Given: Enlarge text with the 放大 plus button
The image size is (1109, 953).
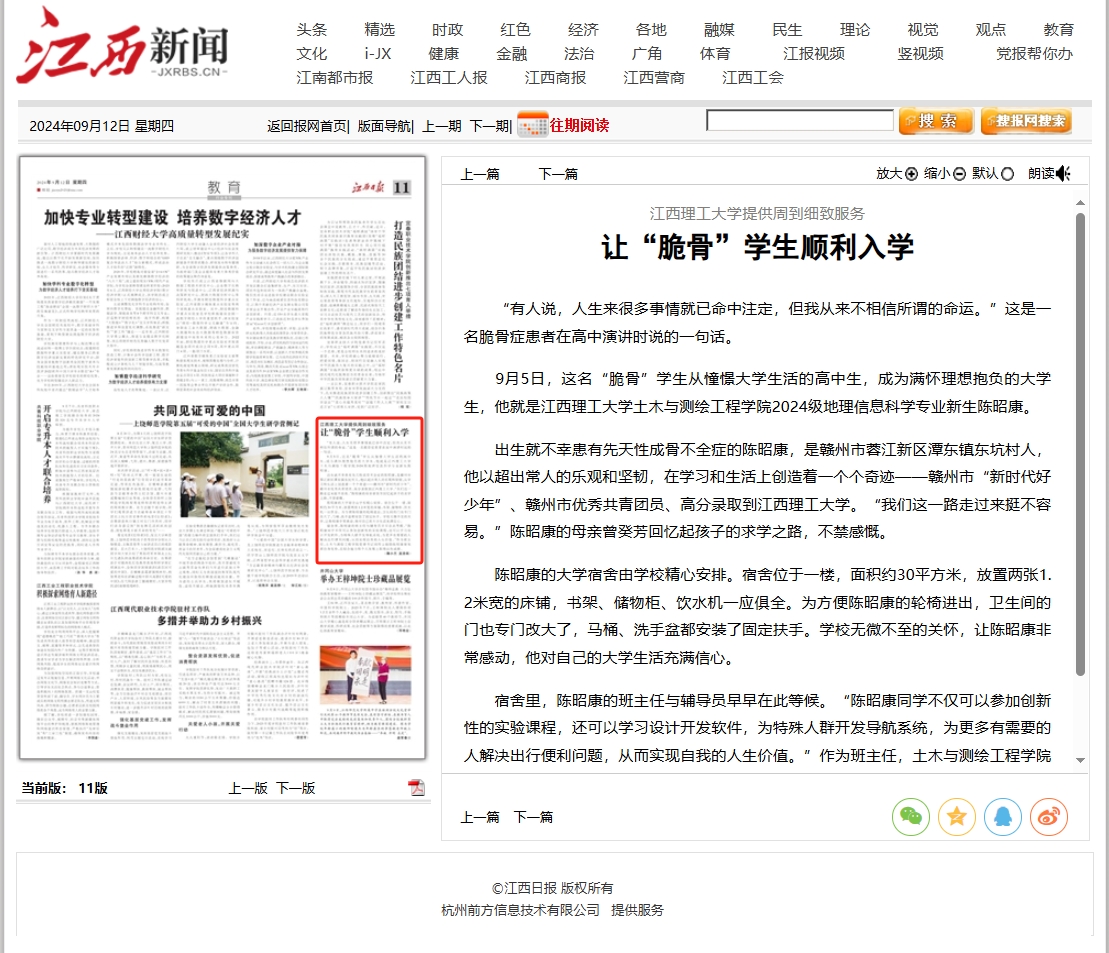Looking at the screenshot, I should [911, 174].
